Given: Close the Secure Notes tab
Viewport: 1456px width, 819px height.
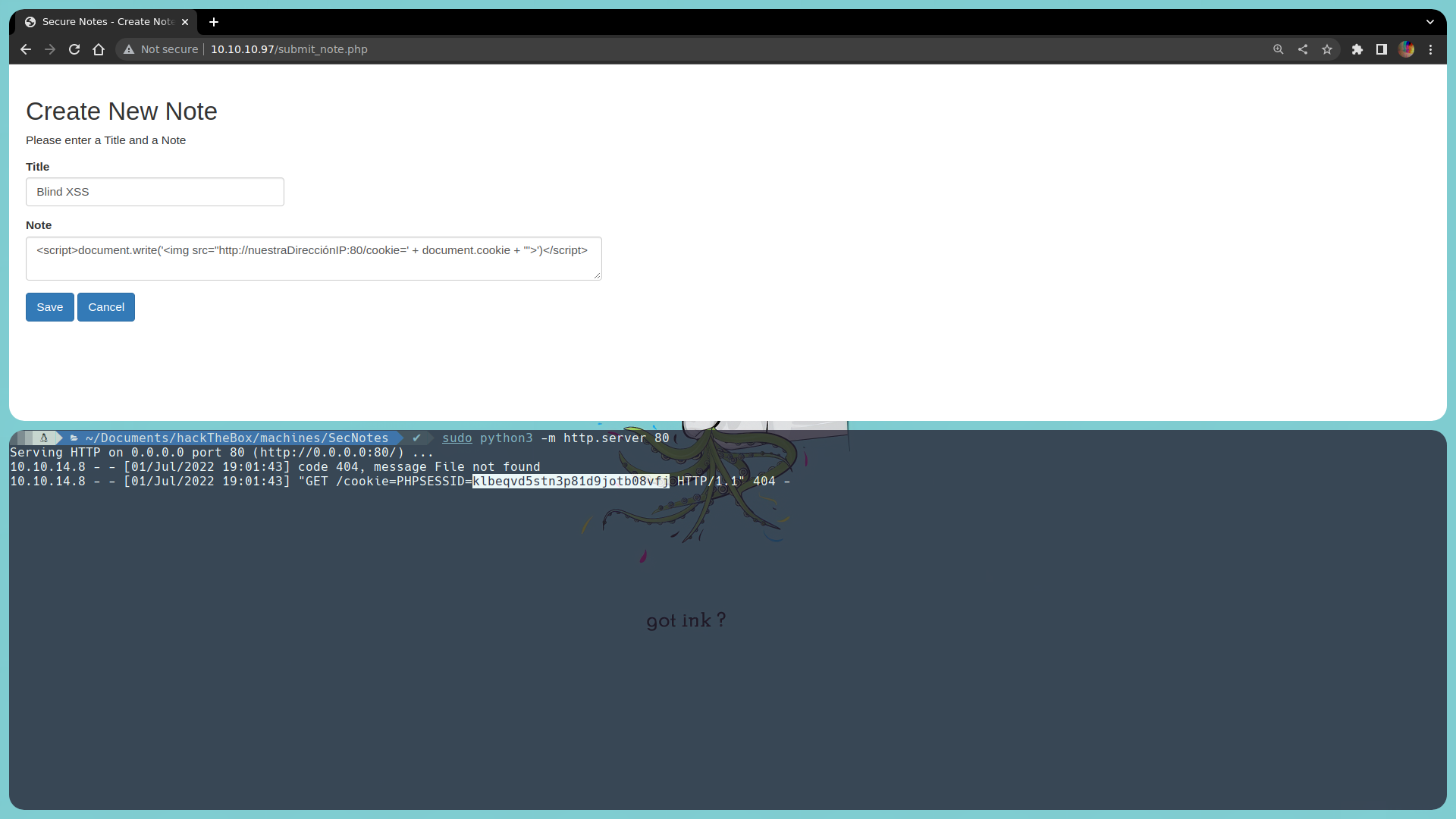Looking at the screenshot, I should point(185,22).
